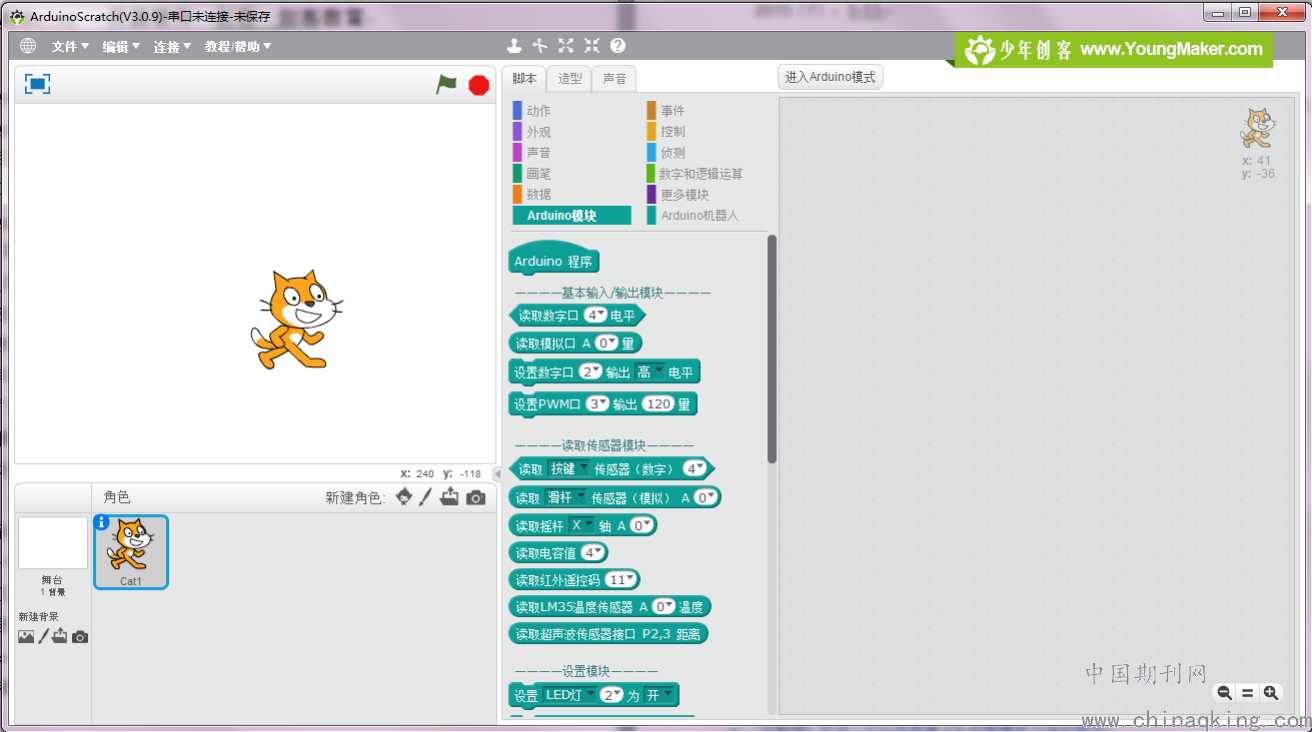Select the scissors delete tool

tap(540, 45)
